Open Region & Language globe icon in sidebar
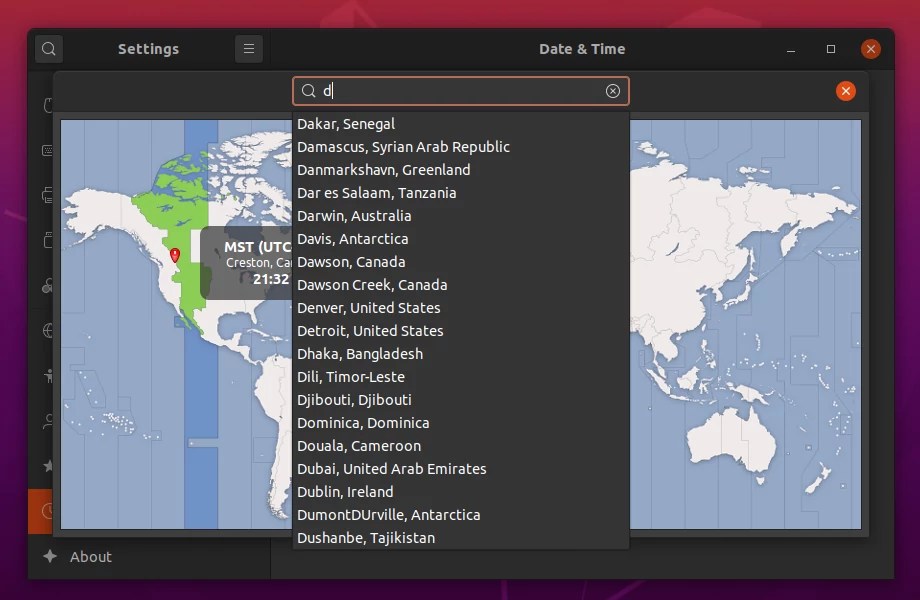This screenshot has width=920, height=600. pos(47,330)
